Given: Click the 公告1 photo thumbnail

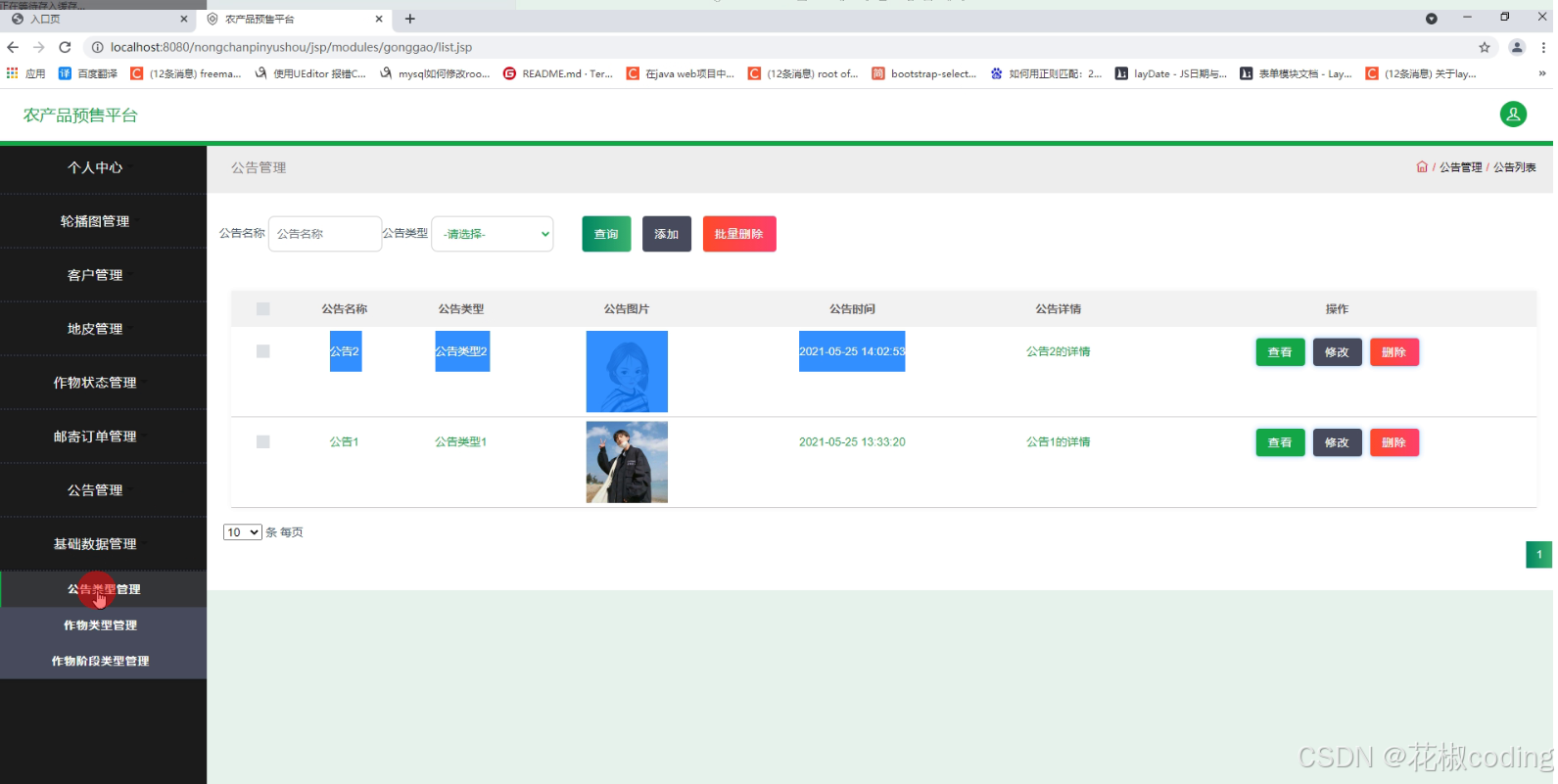Looking at the screenshot, I should [x=627, y=462].
